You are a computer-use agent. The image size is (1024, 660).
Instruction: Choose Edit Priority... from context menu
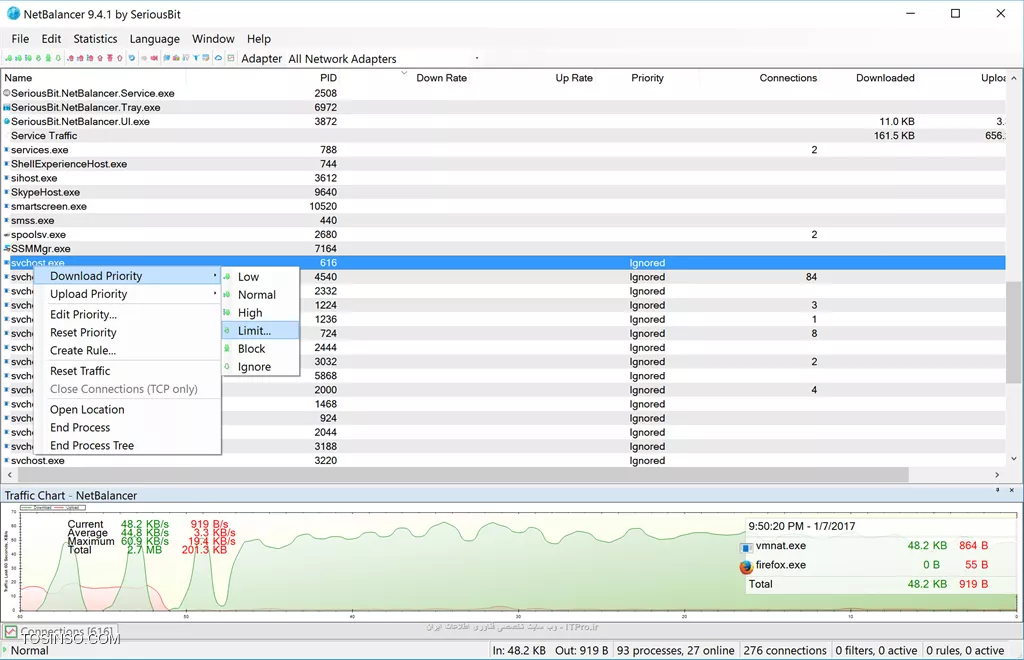[x=127, y=315]
